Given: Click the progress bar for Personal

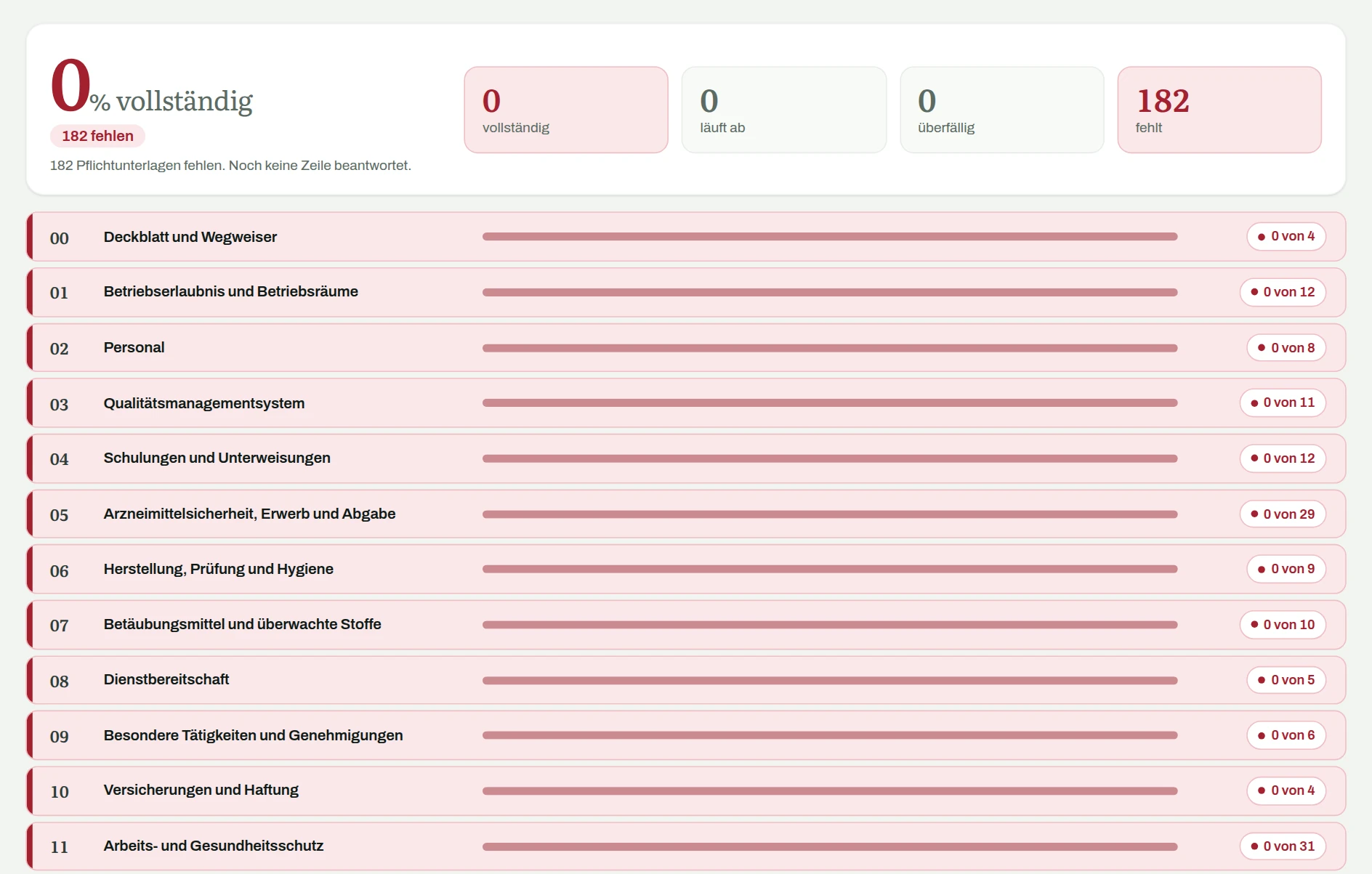Looking at the screenshot, I should 830,349.
